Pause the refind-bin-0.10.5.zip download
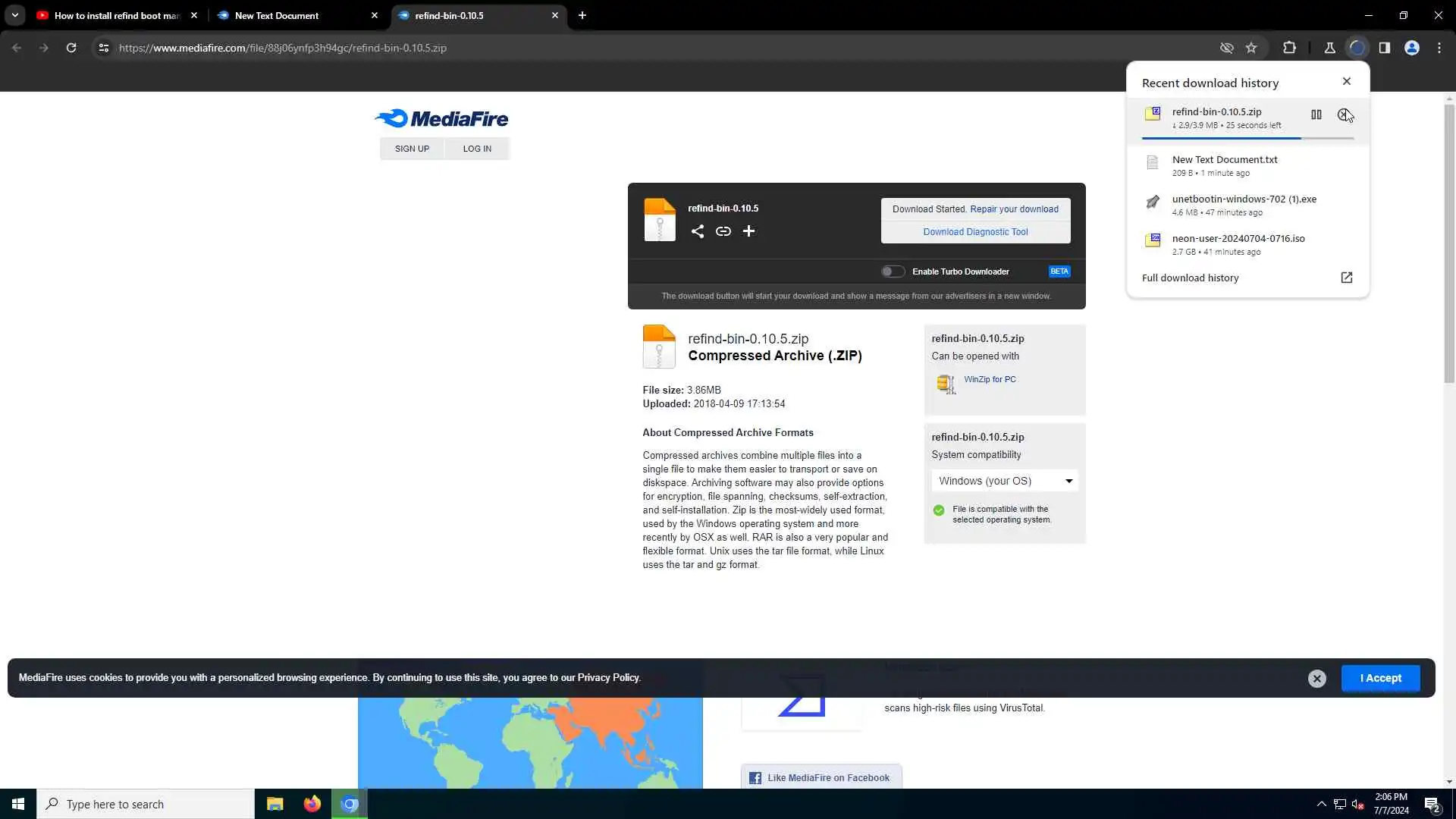Image resolution: width=1456 pixels, height=819 pixels. 1316,115
